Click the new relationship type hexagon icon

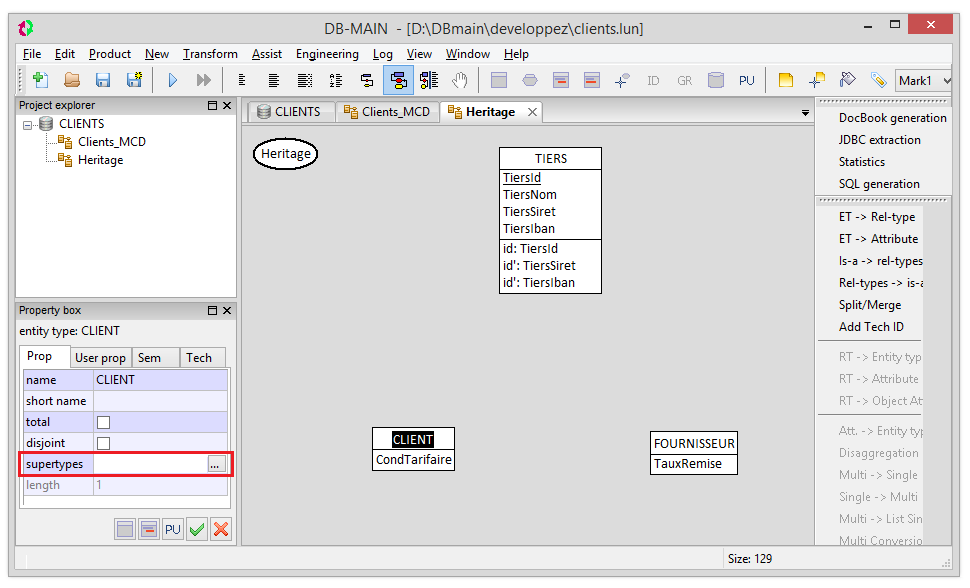coord(530,80)
